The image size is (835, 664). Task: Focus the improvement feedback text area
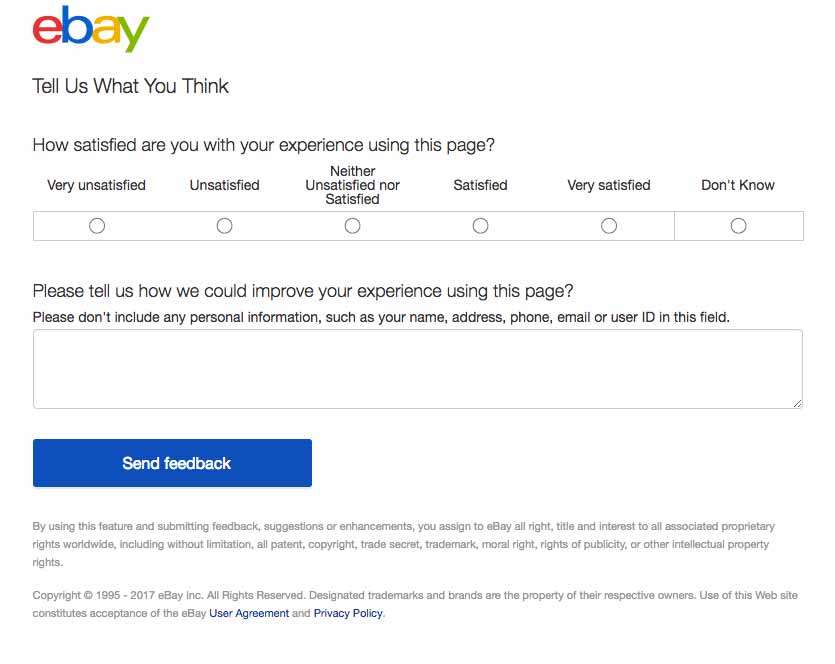418,369
